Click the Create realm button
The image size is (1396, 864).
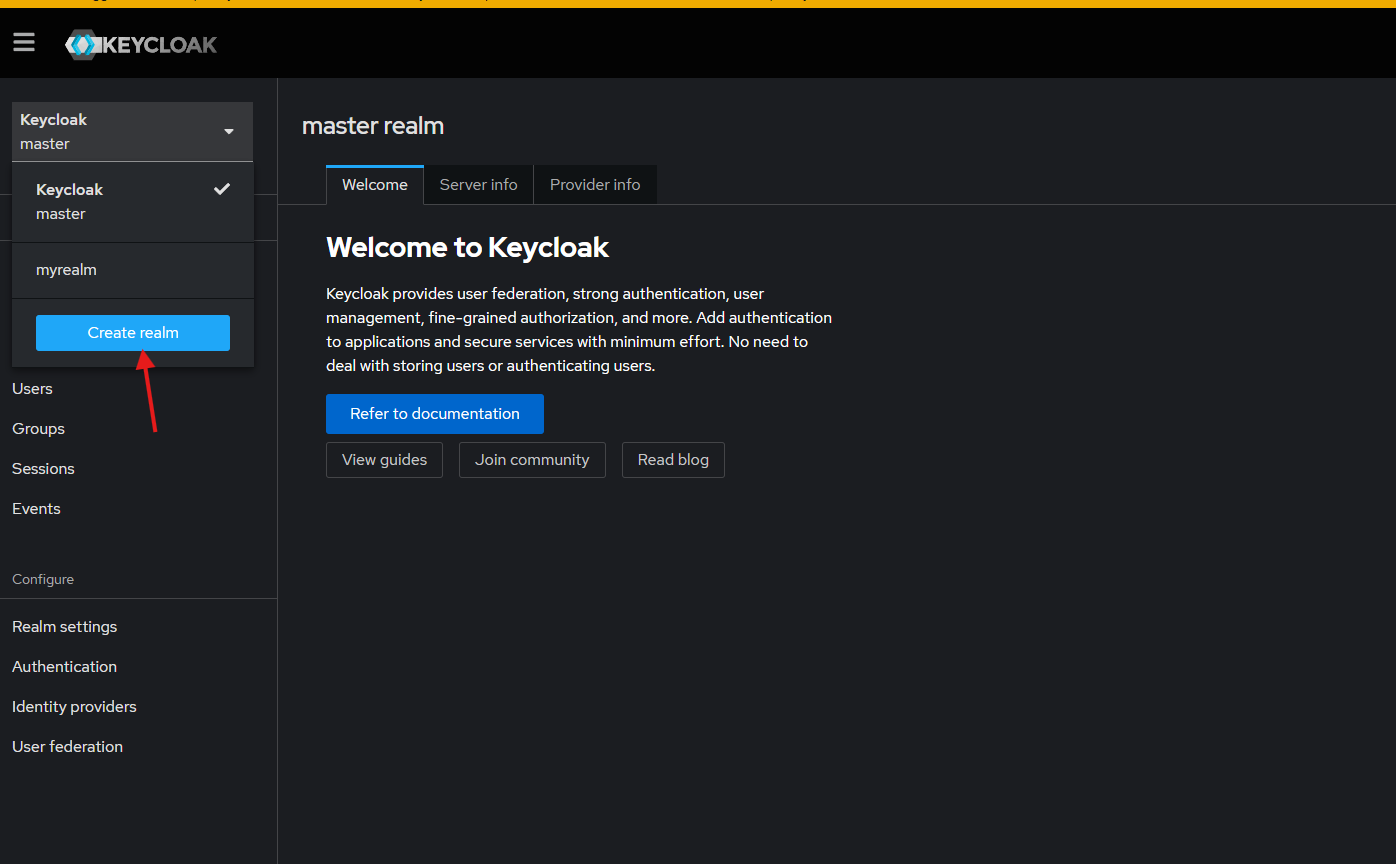[x=133, y=333]
